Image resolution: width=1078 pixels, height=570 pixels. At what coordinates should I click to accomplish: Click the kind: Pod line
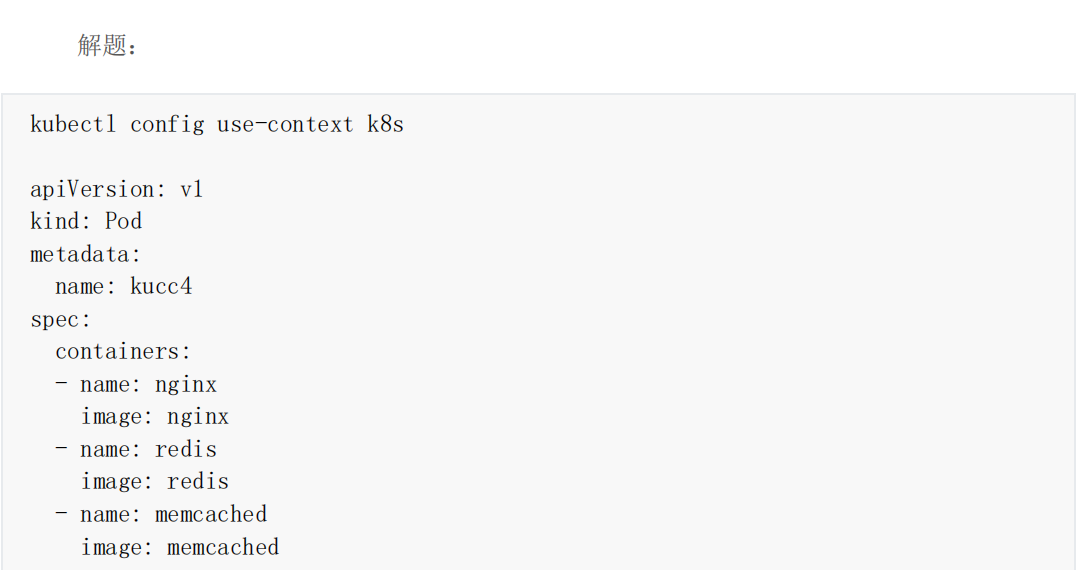pos(86,221)
